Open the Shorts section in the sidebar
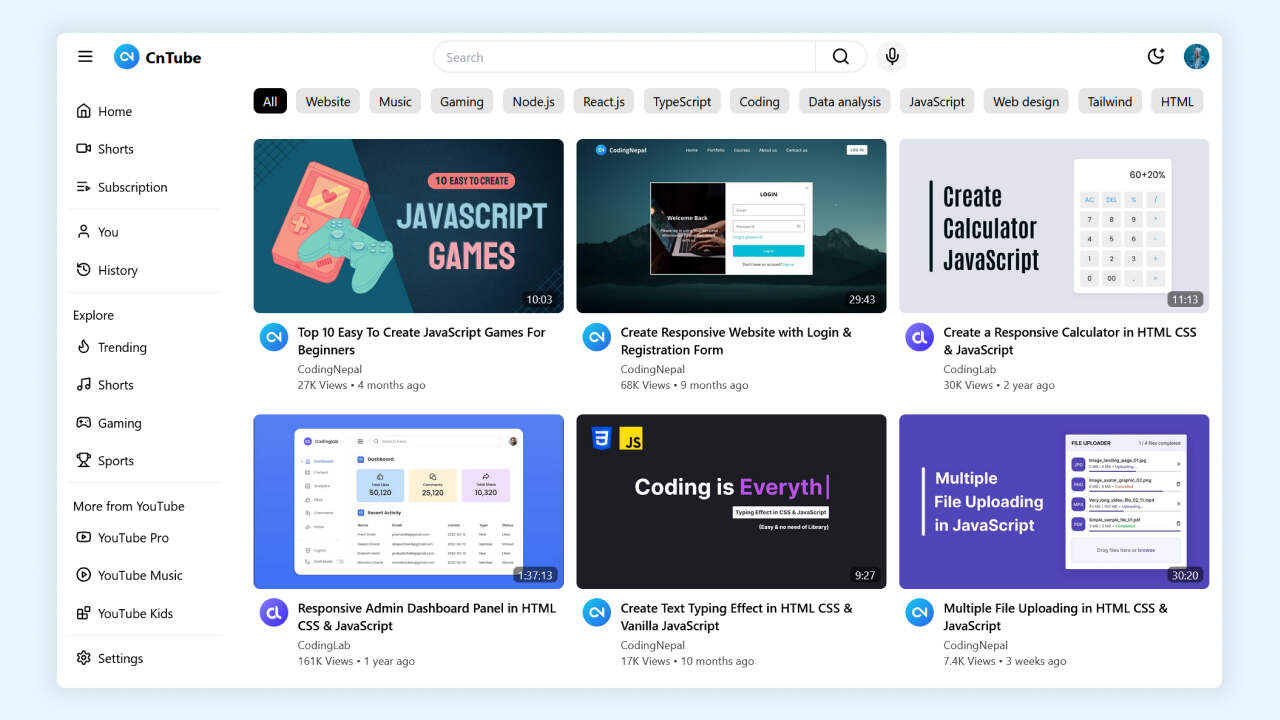 pyautogui.click(x=116, y=149)
